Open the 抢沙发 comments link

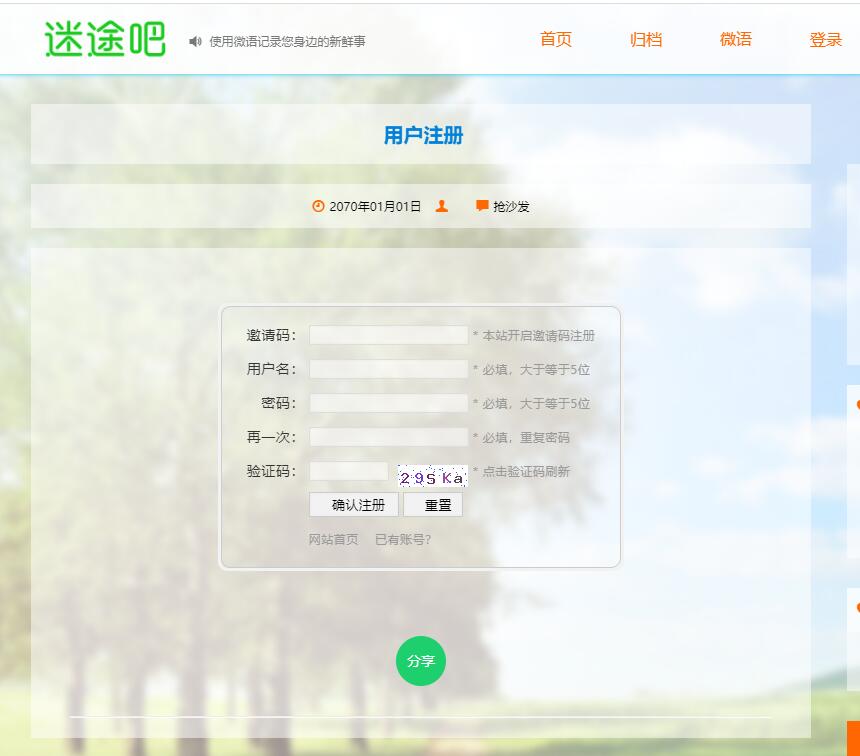click(x=511, y=206)
